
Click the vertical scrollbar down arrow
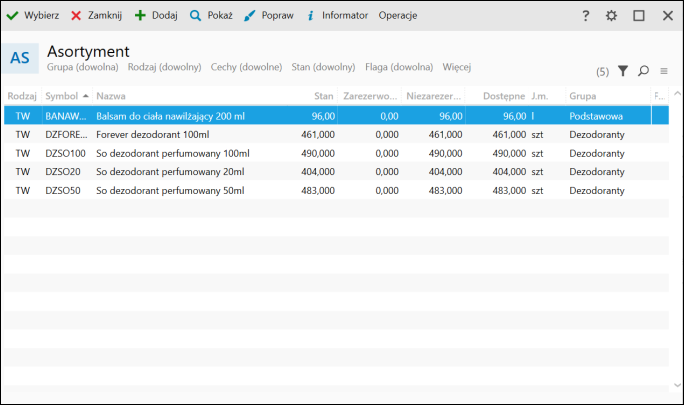pyautogui.click(x=677, y=385)
